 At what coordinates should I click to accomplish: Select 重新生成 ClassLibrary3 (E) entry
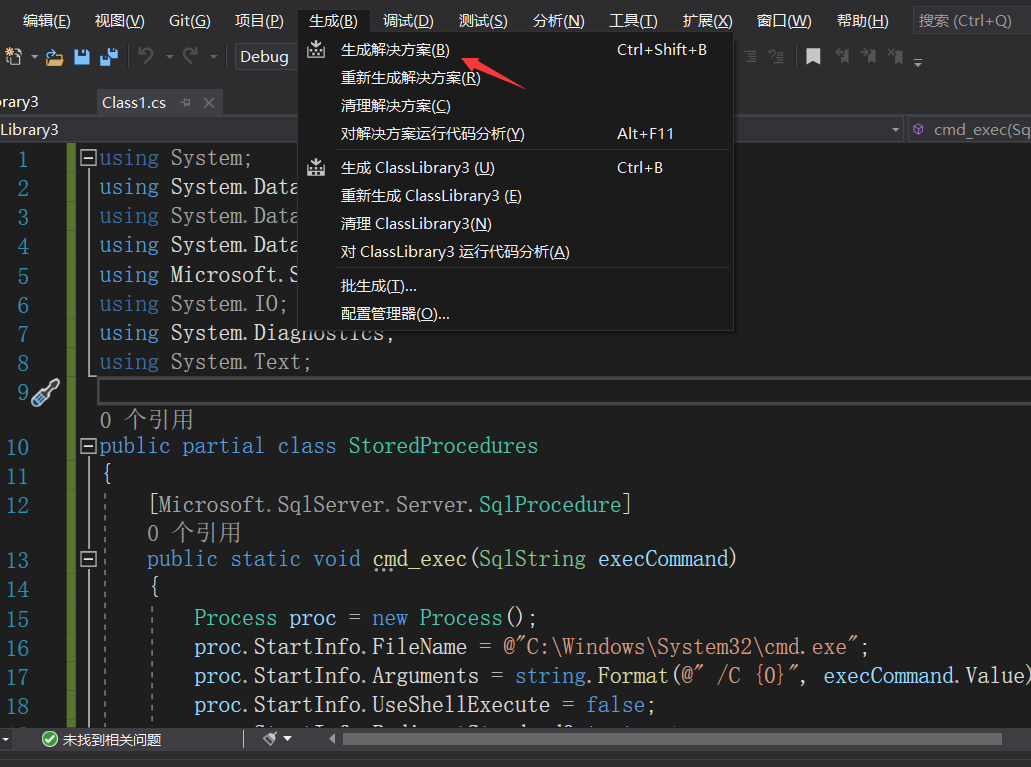tap(516, 196)
